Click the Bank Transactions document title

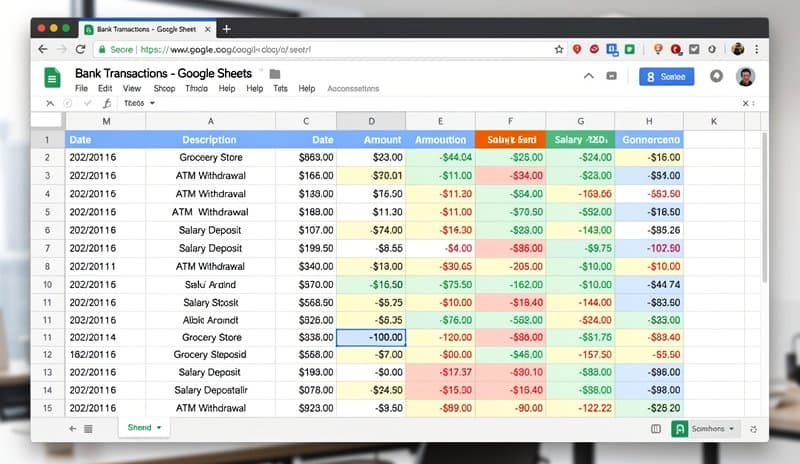pyautogui.click(x=163, y=74)
